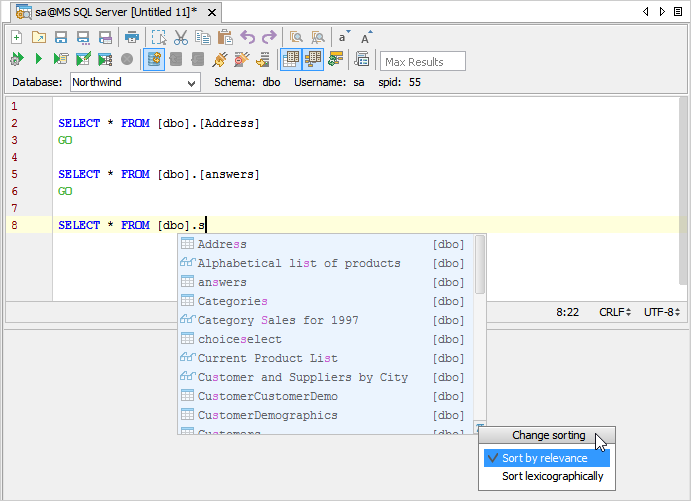Click the Select All icon
This screenshot has width=691, height=501.
tap(159, 37)
